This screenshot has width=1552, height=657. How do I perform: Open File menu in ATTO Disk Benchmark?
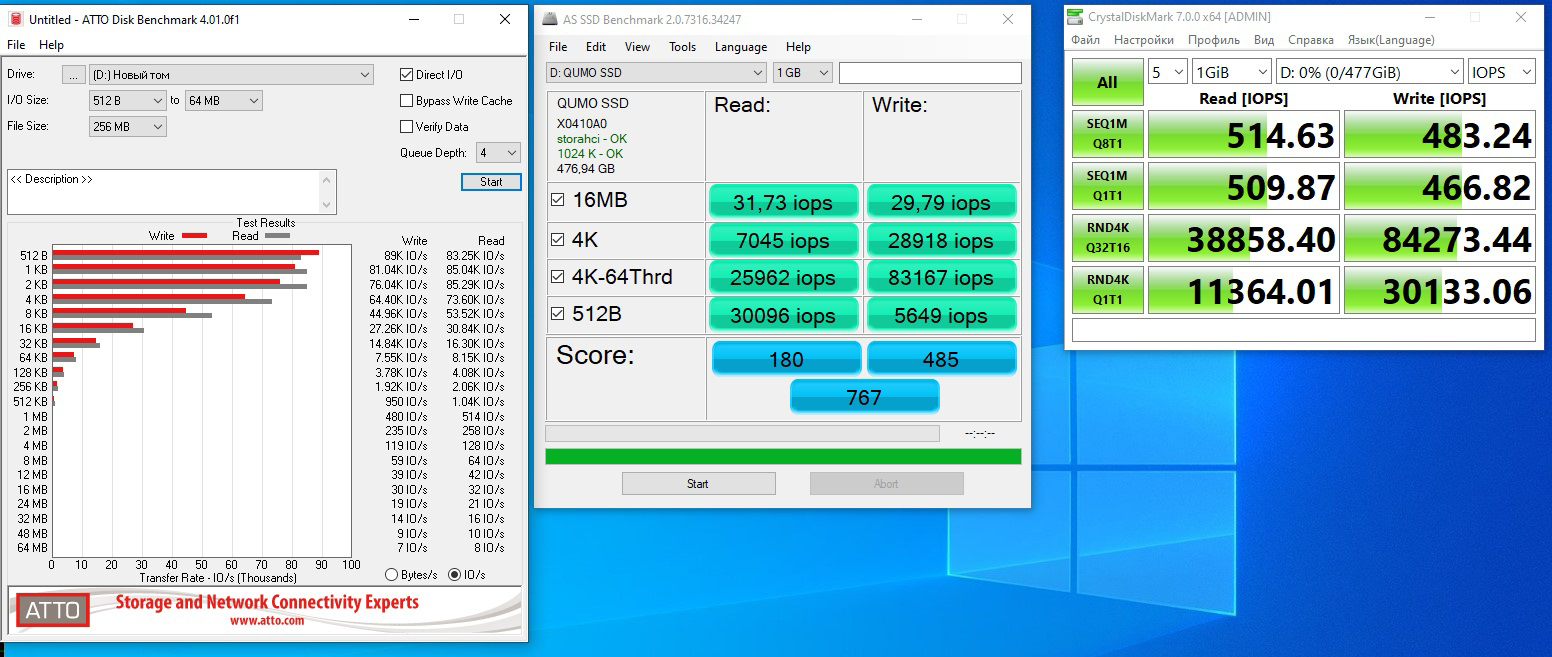coord(16,45)
